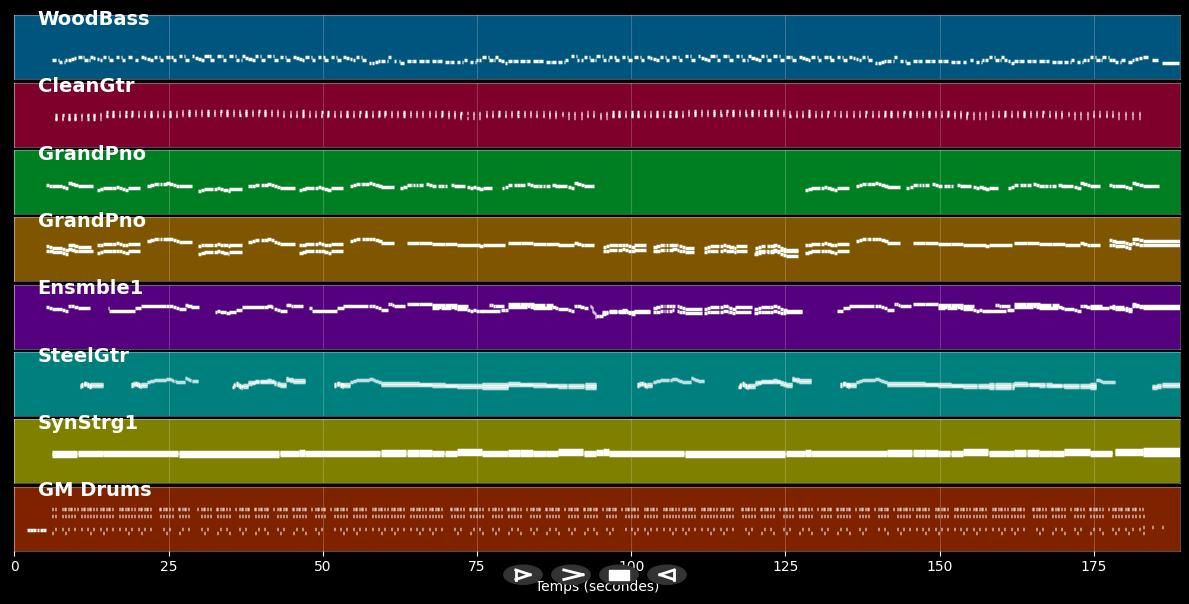Image resolution: width=1189 pixels, height=604 pixels.
Task: Choose the SteelGtr track label
Action: click(x=83, y=356)
